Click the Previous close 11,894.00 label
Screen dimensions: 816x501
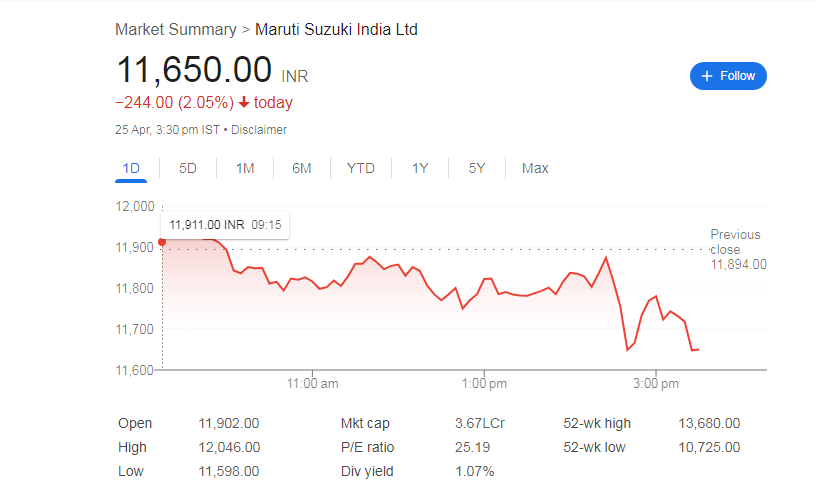(738, 249)
